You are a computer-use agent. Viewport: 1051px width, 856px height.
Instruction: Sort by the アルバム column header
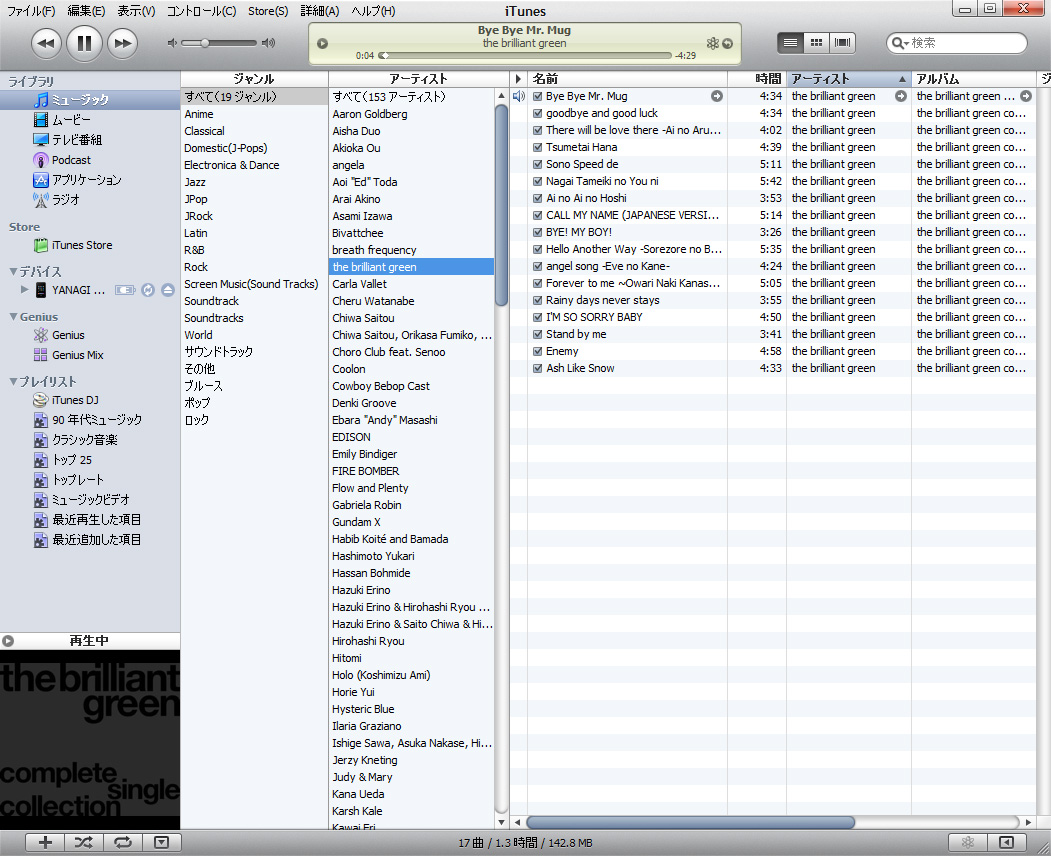pos(974,79)
